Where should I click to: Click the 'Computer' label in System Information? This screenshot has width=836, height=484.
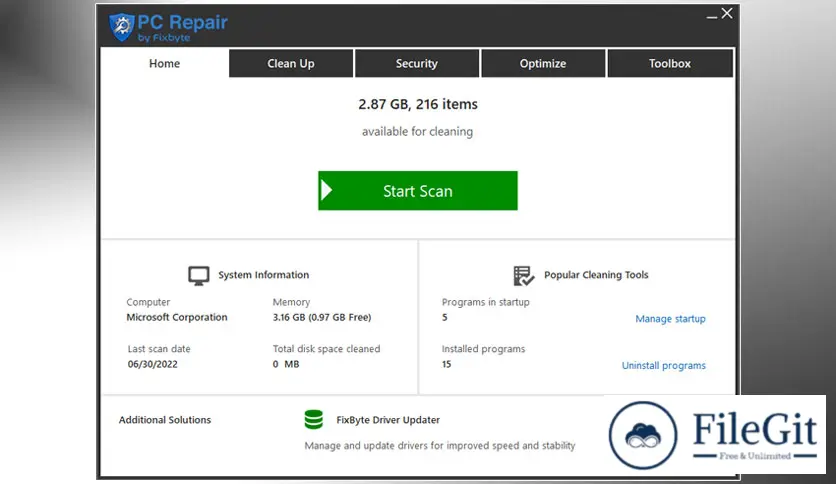(148, 302)
